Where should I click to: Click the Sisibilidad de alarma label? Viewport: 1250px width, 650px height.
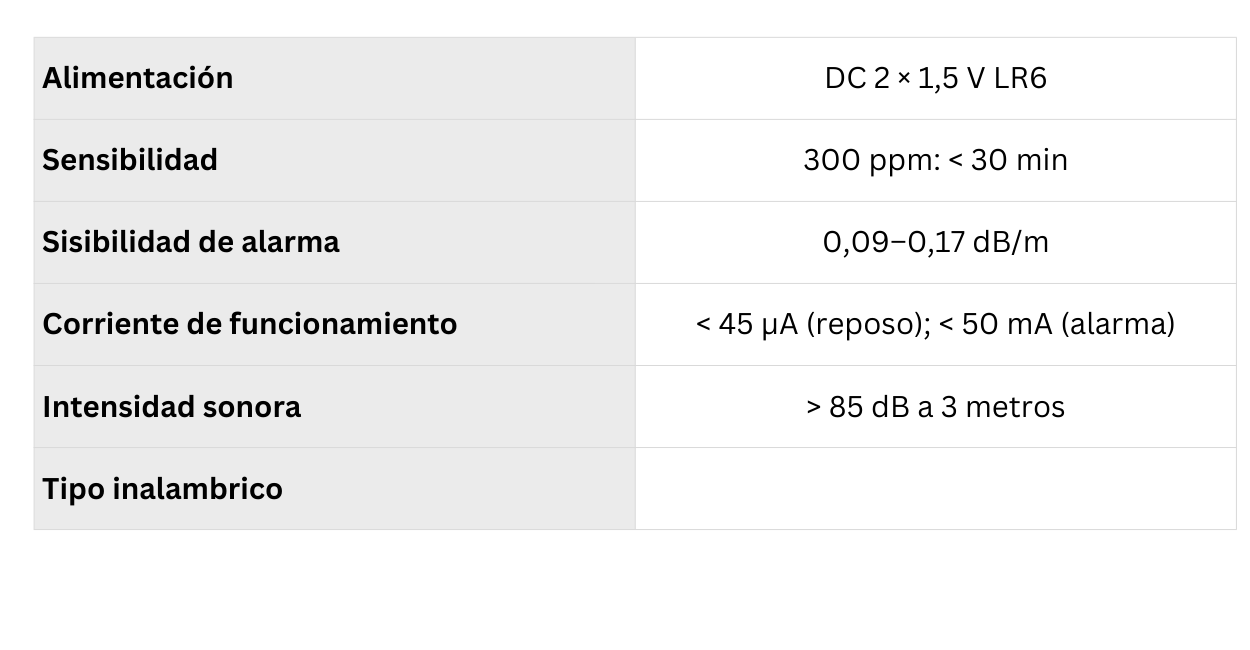pos(190,242)
